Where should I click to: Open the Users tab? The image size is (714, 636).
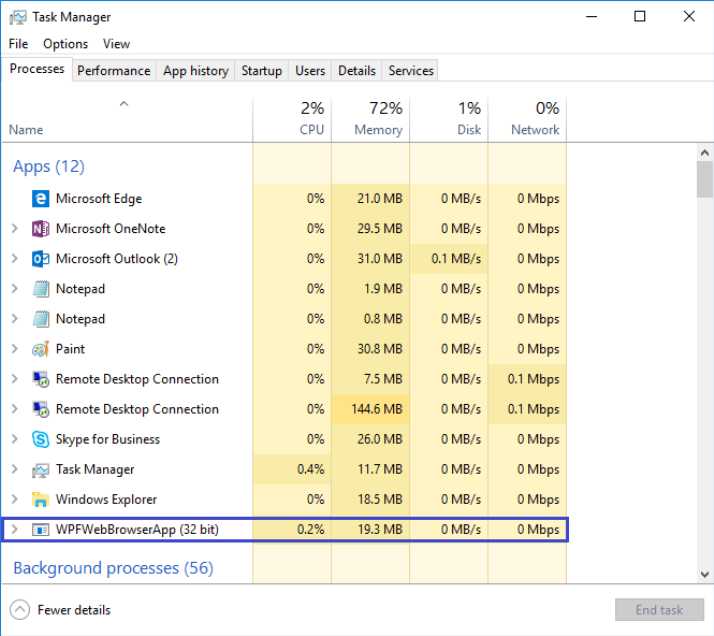(310, 71)
